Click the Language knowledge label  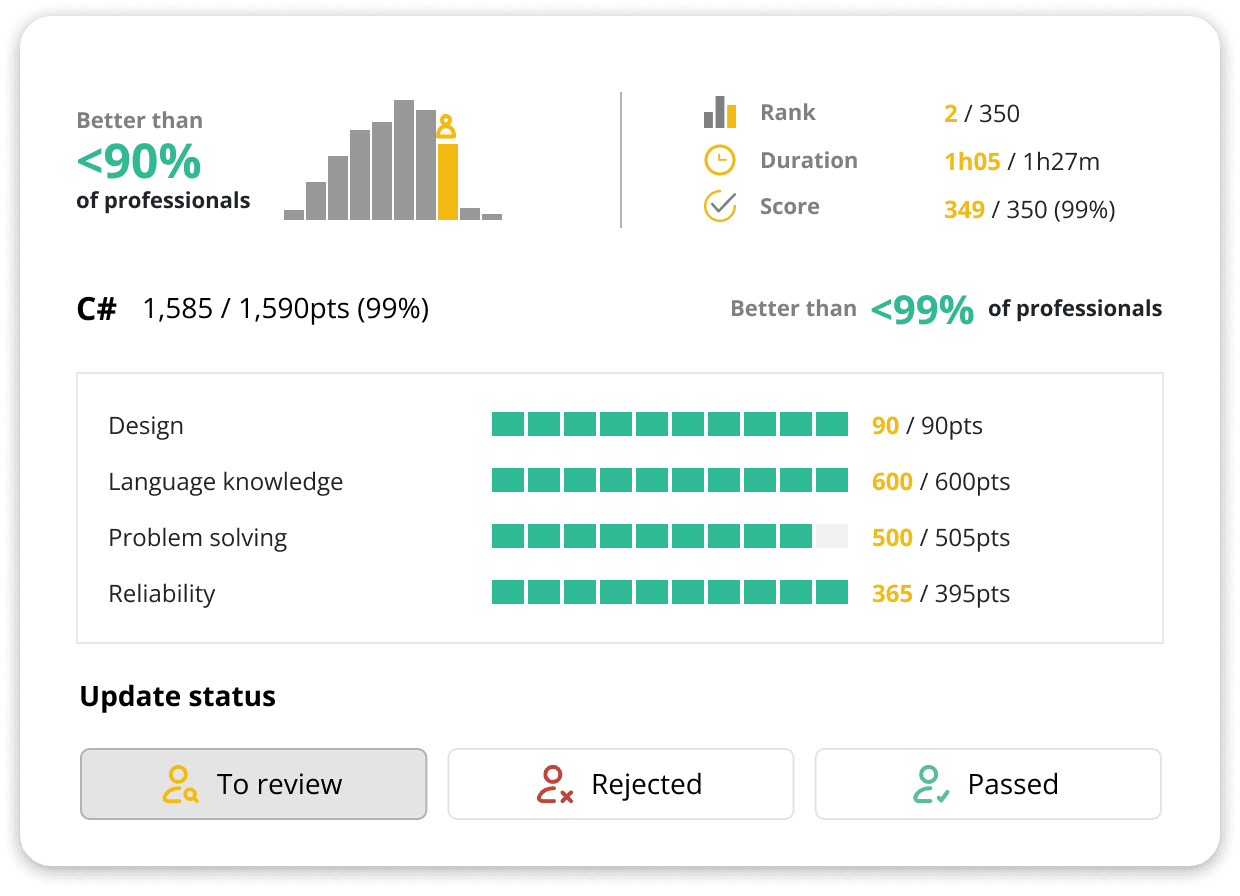225,481
